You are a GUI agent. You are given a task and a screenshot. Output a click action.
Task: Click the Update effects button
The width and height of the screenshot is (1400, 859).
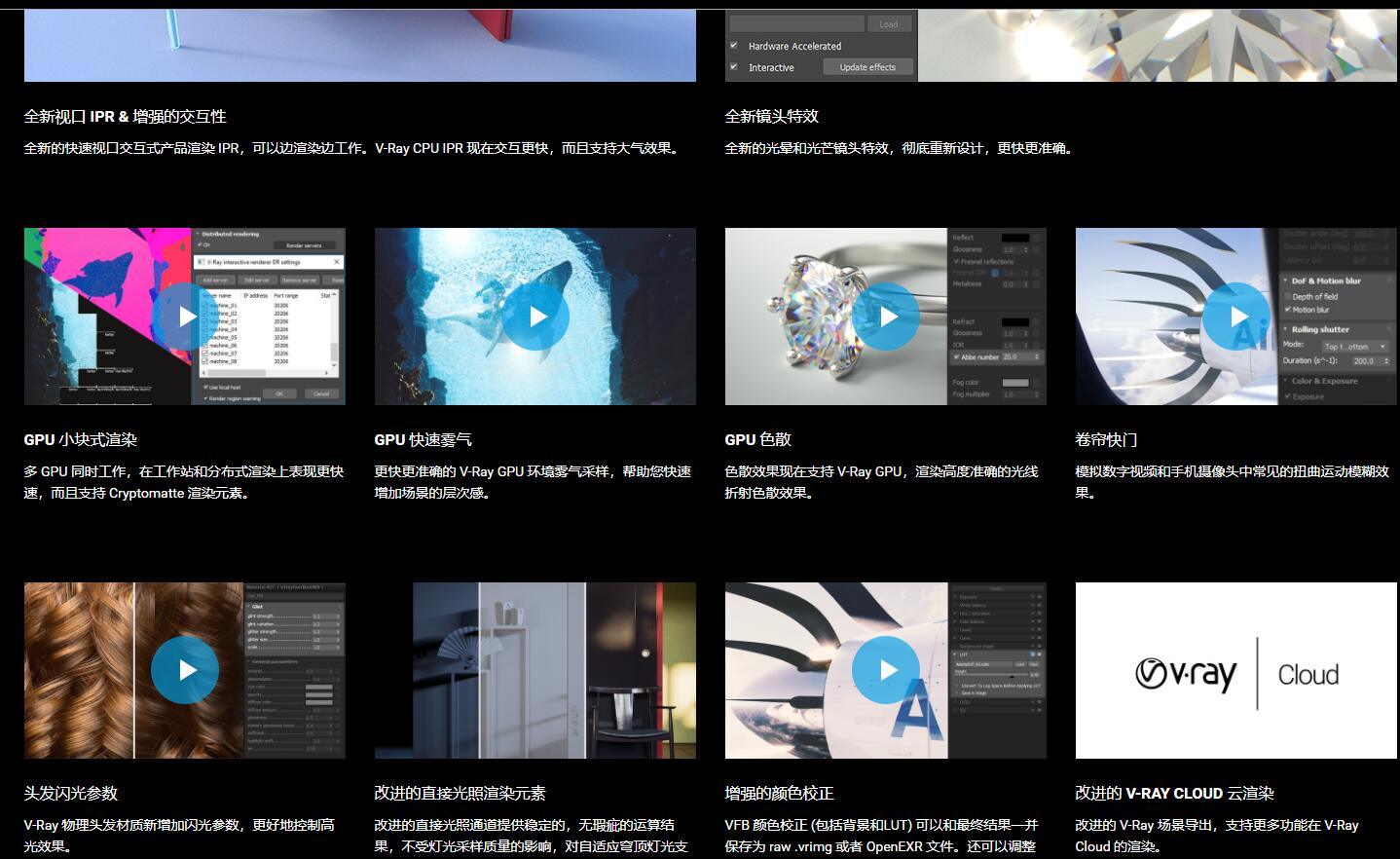click(x=867, y=67)
